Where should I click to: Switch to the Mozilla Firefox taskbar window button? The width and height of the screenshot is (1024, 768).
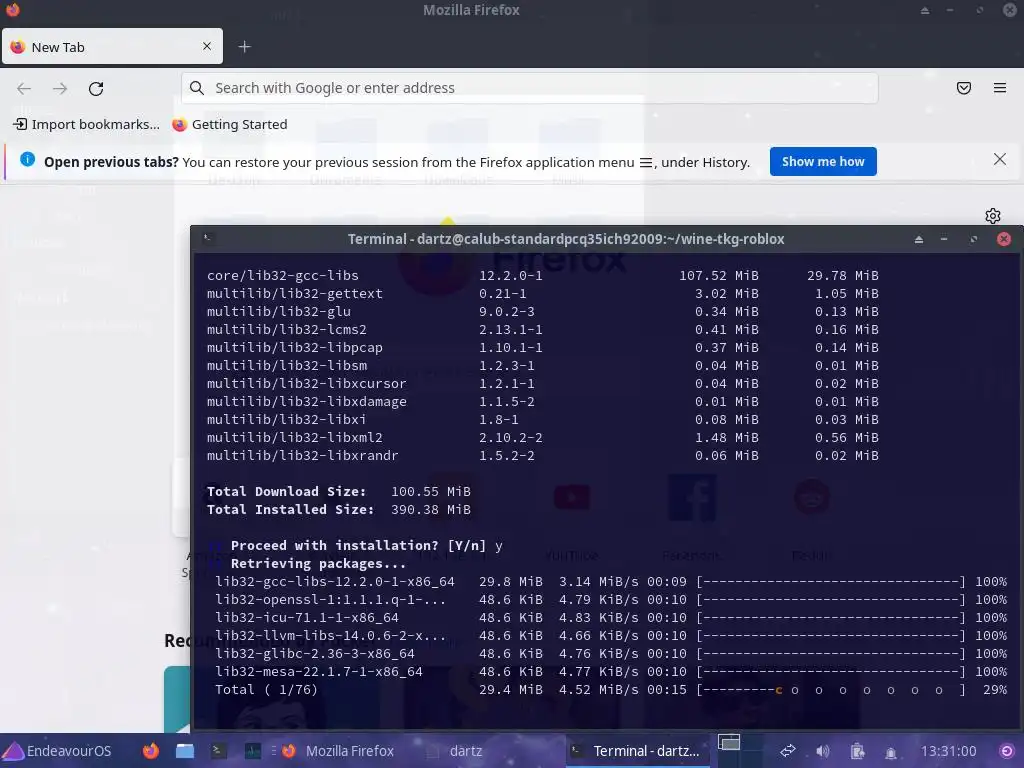(338, 751)
